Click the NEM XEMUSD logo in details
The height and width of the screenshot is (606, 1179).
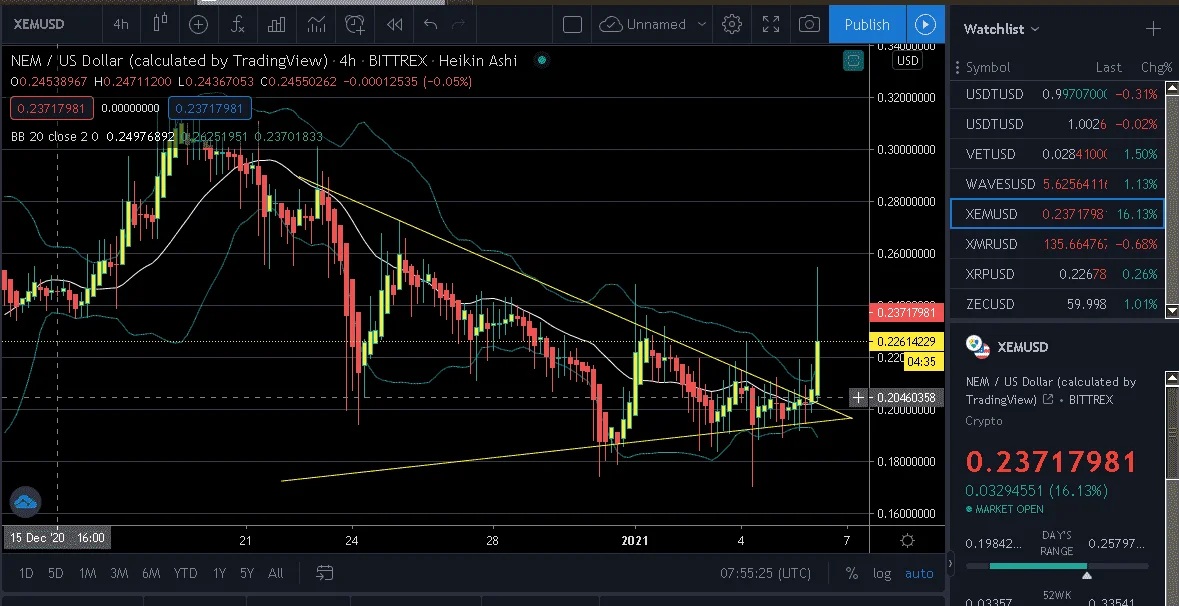click(977, 347)
